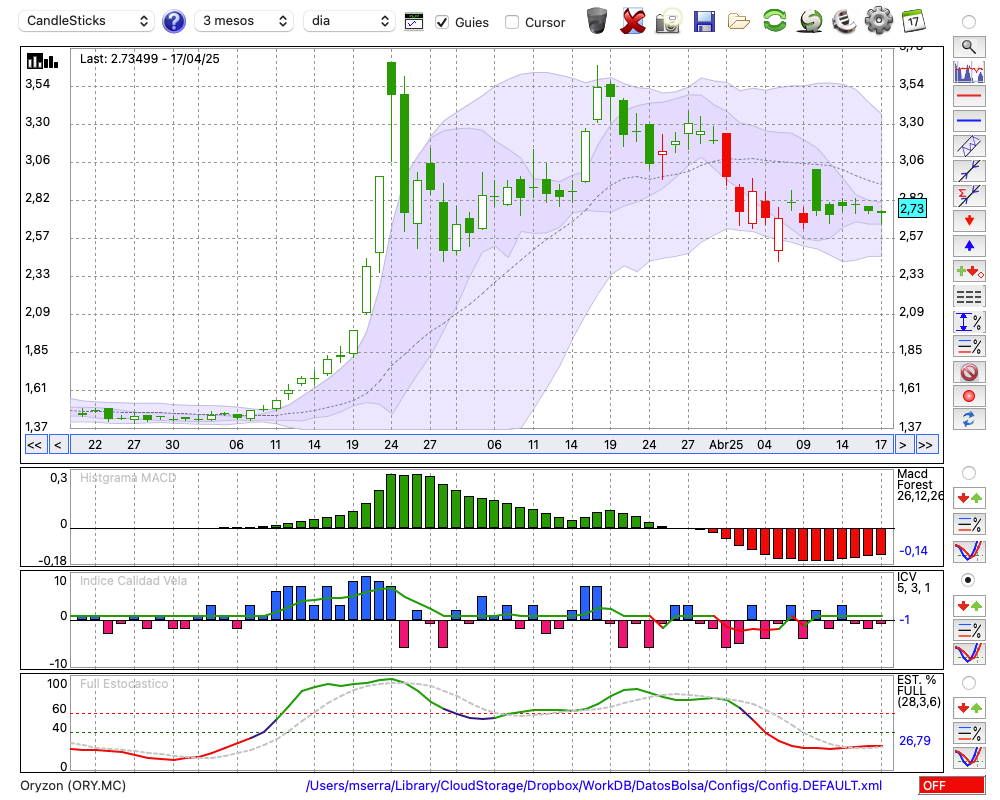Click the red down arrow marker tool
The height and width of the screenshot is (800, 1000).
(969, 221)
